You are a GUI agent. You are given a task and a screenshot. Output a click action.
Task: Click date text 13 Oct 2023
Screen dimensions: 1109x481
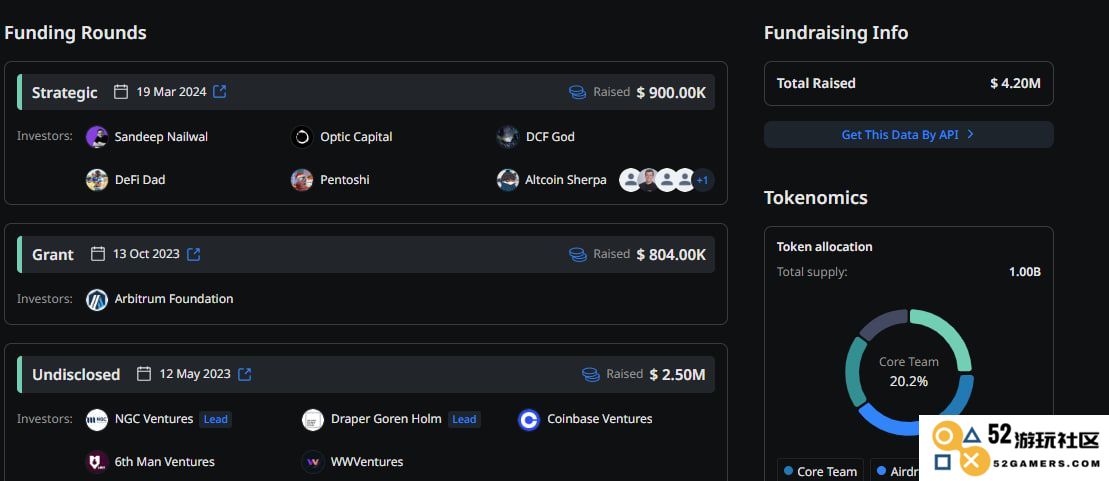pyautogui.click(x=146, y=254)
